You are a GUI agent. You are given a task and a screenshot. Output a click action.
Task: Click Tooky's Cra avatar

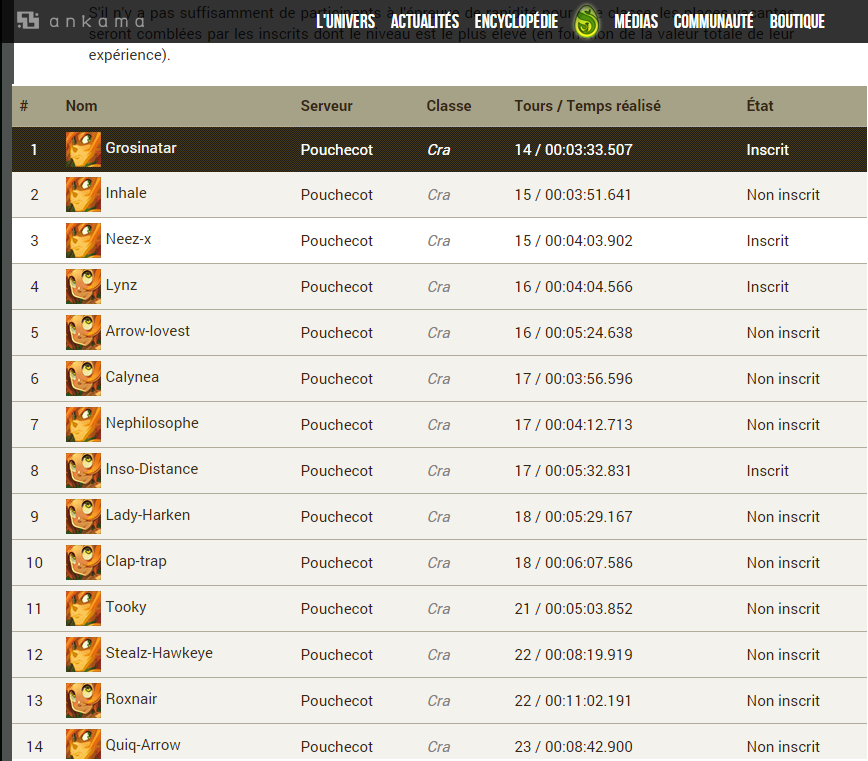(84, 608)
